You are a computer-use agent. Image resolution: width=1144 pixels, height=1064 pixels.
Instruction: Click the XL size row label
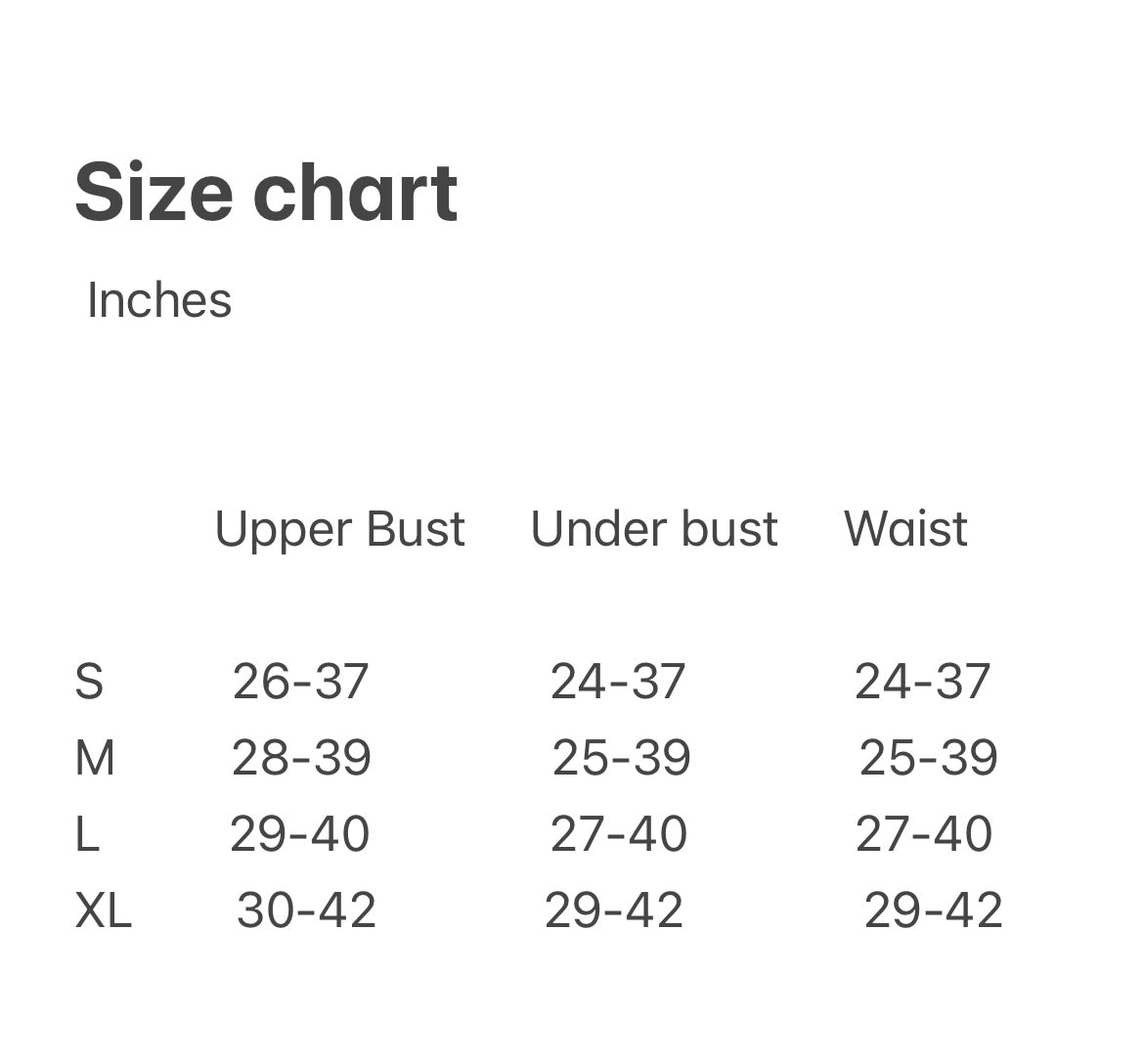tap(103, 910)
